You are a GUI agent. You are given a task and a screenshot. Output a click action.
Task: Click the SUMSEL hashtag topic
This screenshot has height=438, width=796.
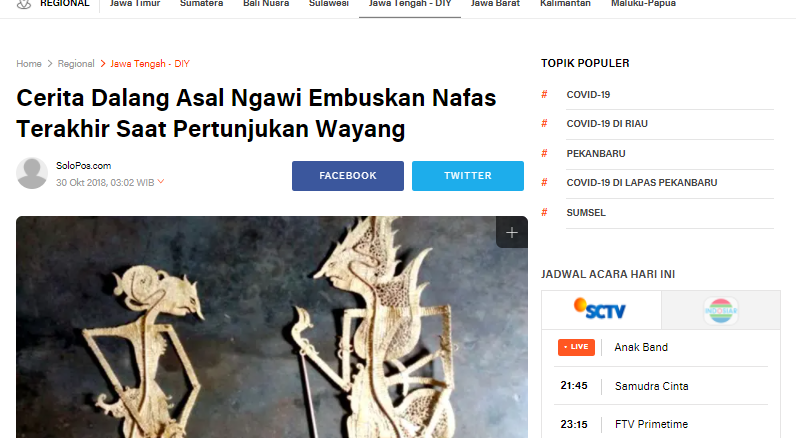(x=586, y=213)
